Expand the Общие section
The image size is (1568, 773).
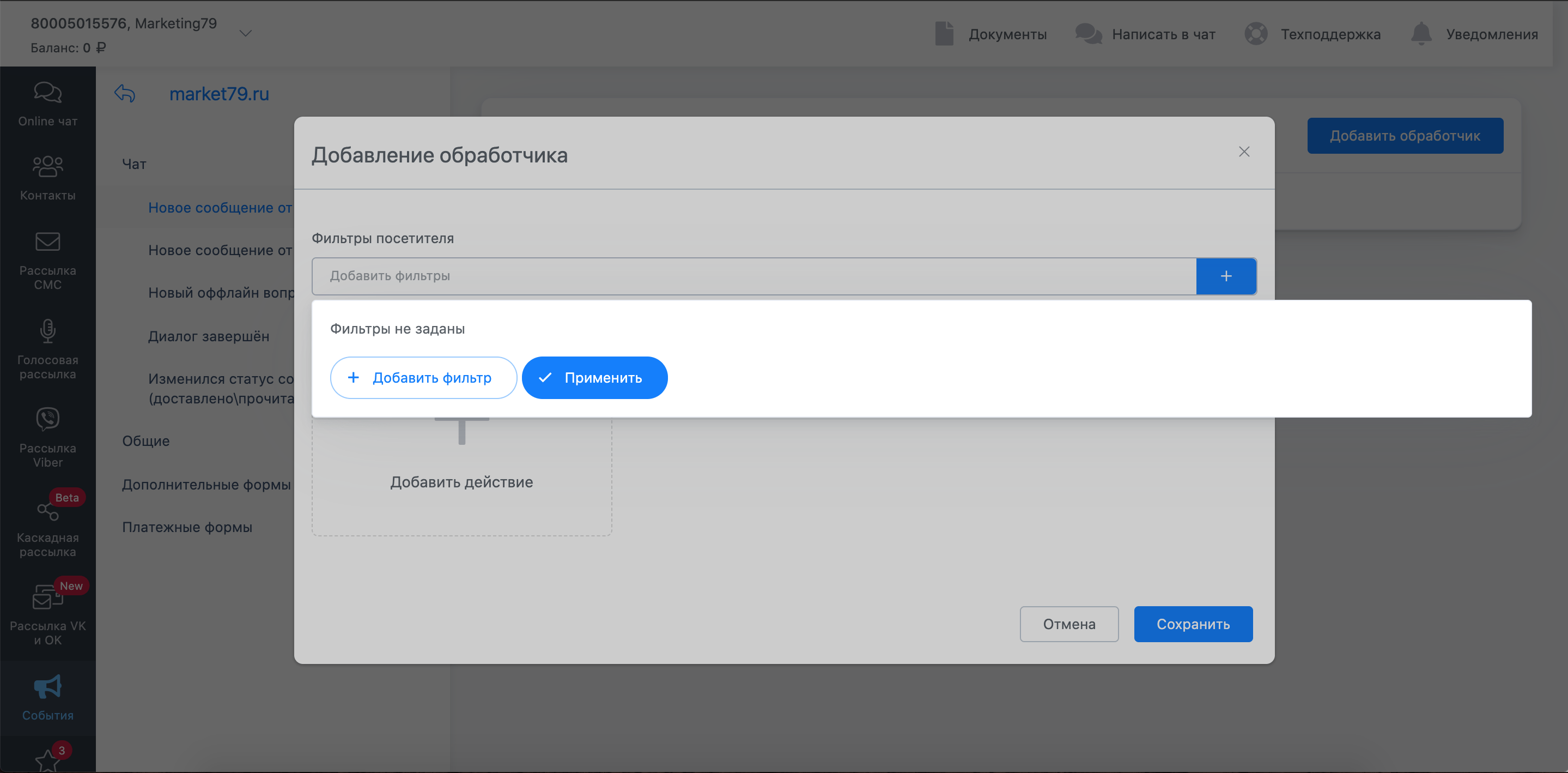coord(145,441)
